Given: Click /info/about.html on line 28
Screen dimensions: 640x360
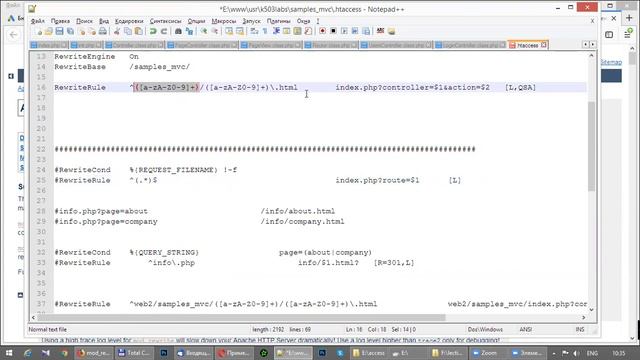Looking at the screenshot, I should (x=298, y=211).
